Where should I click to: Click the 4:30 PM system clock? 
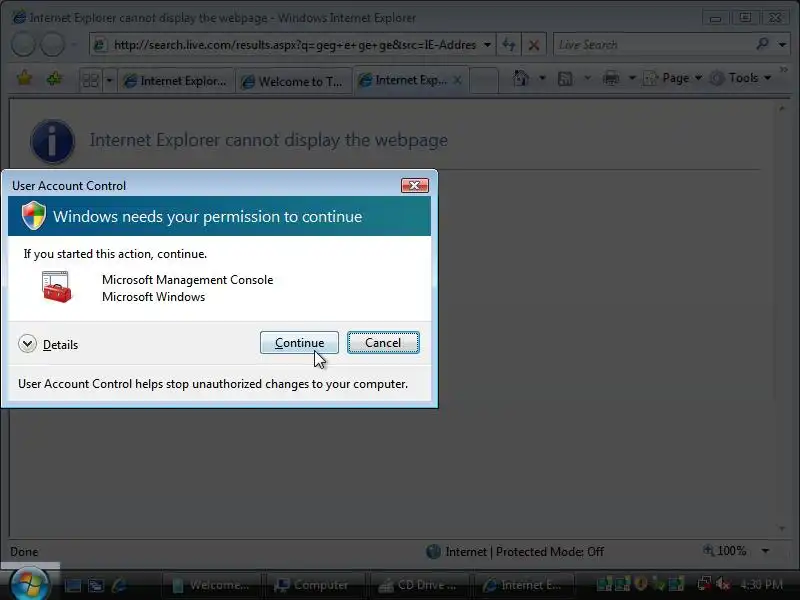[761, 584]
